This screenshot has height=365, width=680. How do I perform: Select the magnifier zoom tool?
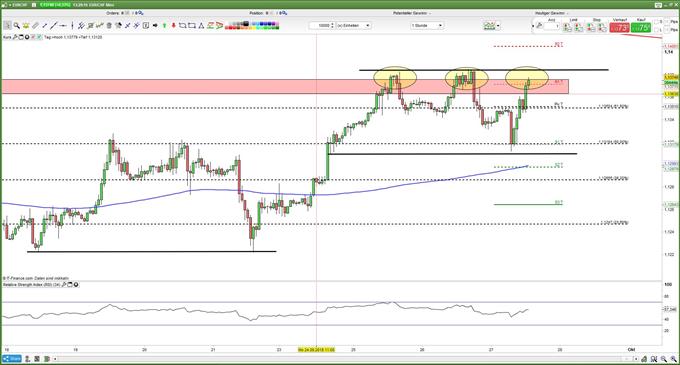click(x=17, y=26)
